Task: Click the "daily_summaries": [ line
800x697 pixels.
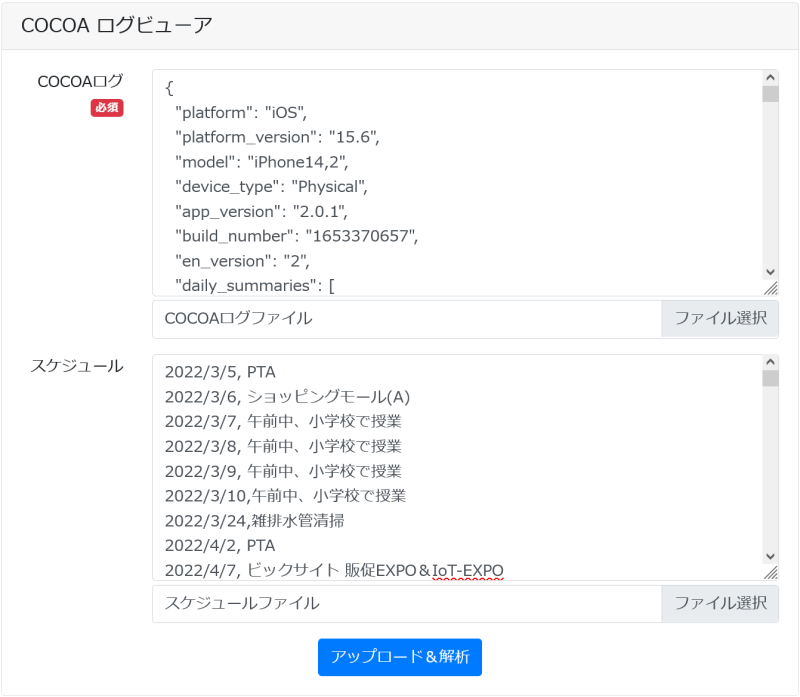Action: tap(255, 286)
